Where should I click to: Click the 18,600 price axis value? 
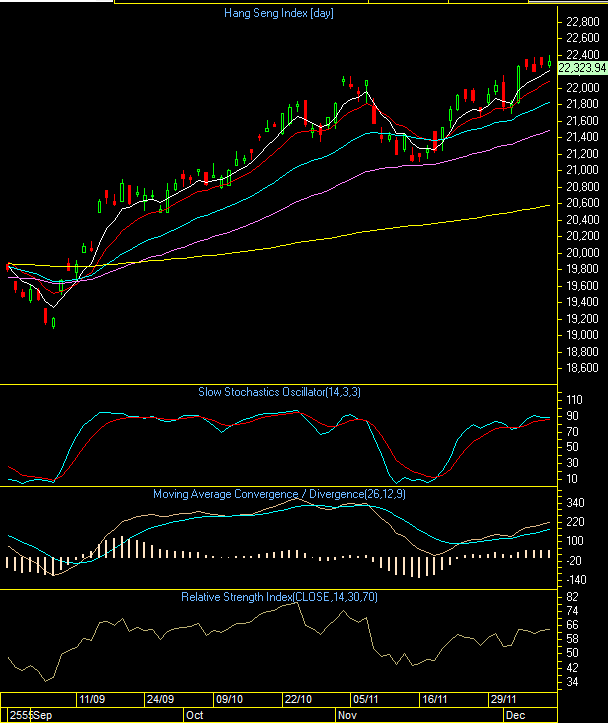click(x=583, y=368)
